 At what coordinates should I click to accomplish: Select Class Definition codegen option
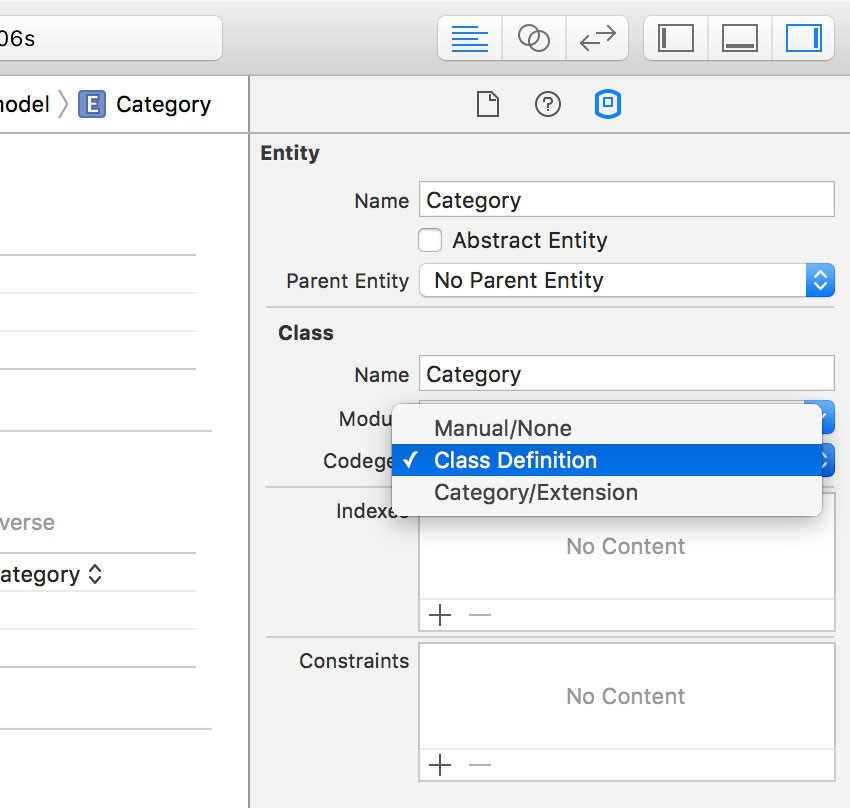[x=607, y=460]
